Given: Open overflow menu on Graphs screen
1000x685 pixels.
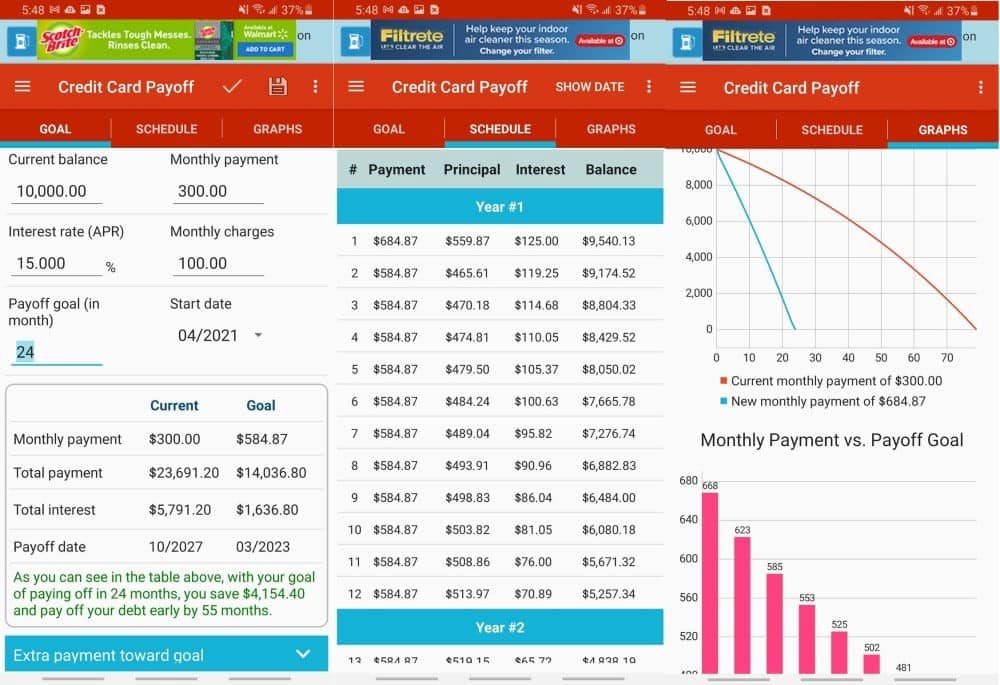Looking at the screenshot, I should [x=981, y=87].
